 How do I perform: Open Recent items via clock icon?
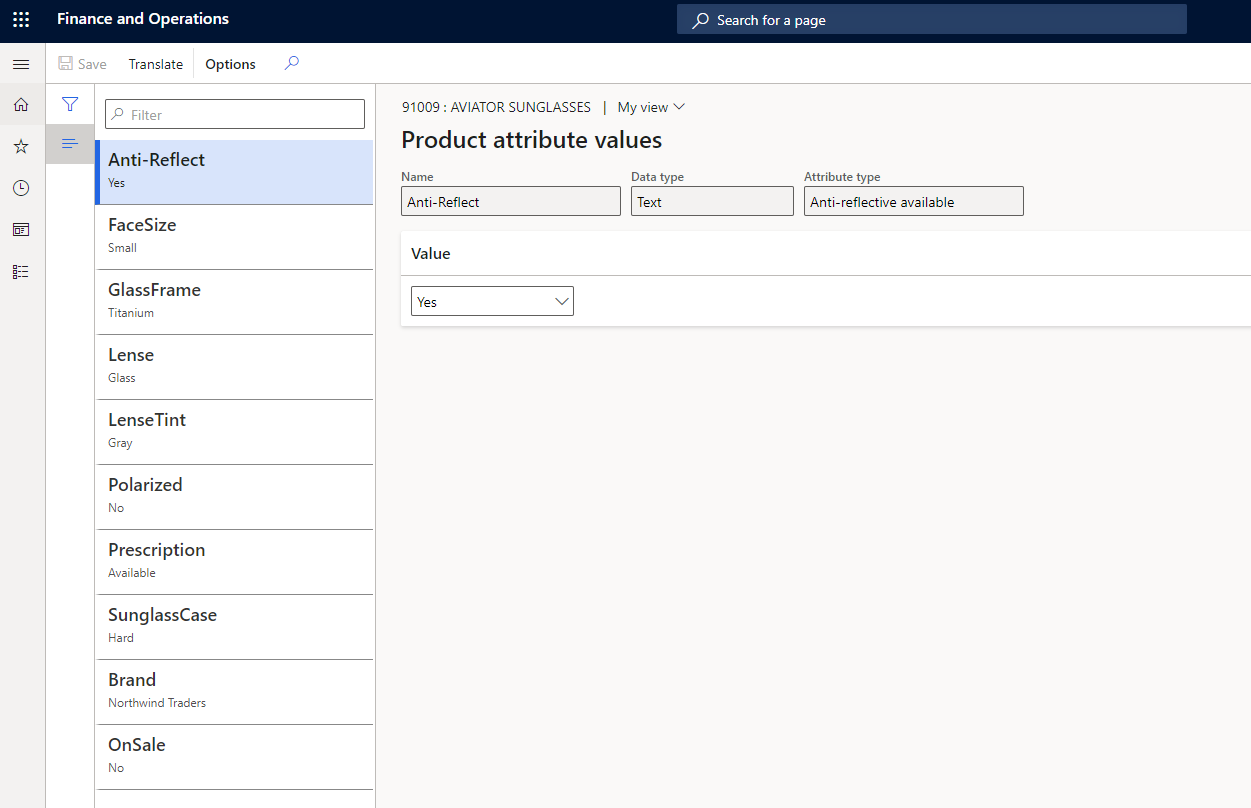20,187
